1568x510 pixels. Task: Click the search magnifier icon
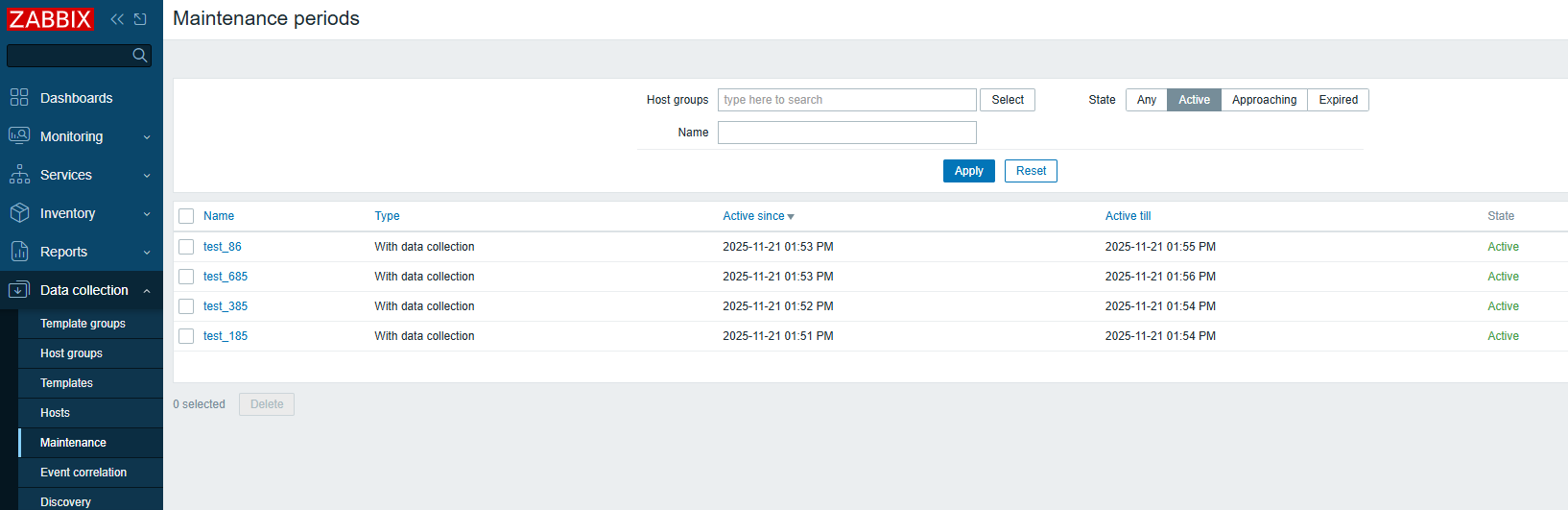(x=140, y=56)
